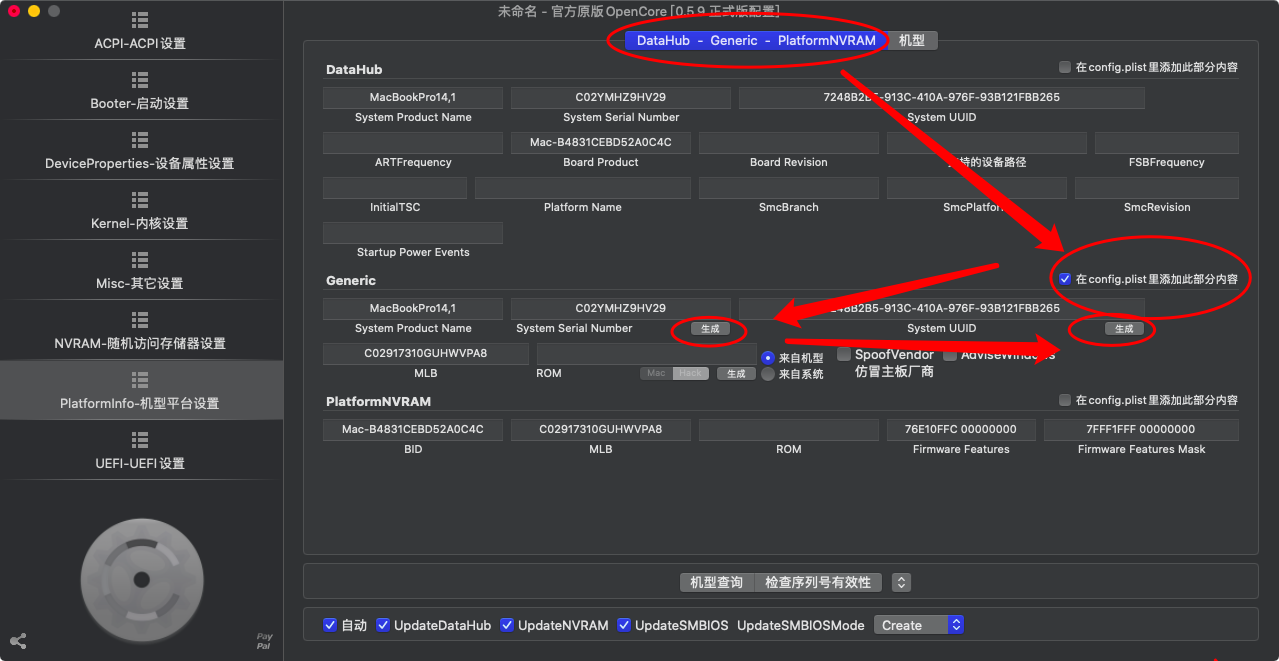Toggle the UpdateSMBIOS checkbox

[x=624, y=625]
